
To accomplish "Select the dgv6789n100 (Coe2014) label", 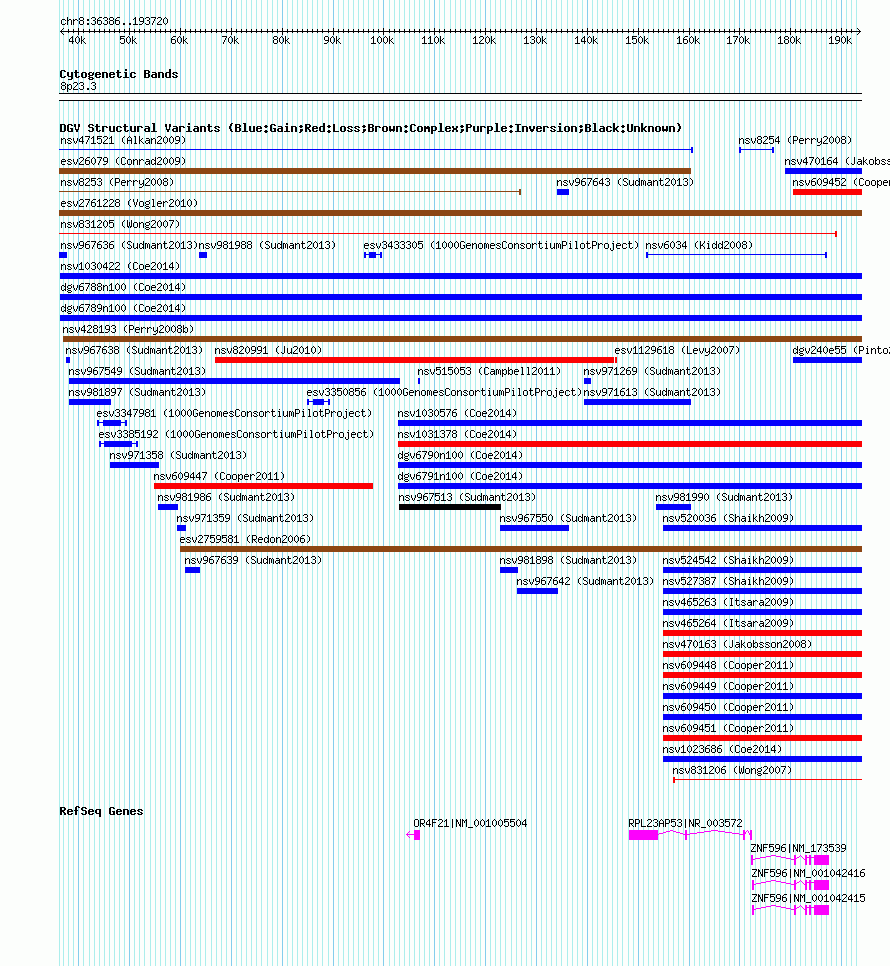I will [123, 308].
